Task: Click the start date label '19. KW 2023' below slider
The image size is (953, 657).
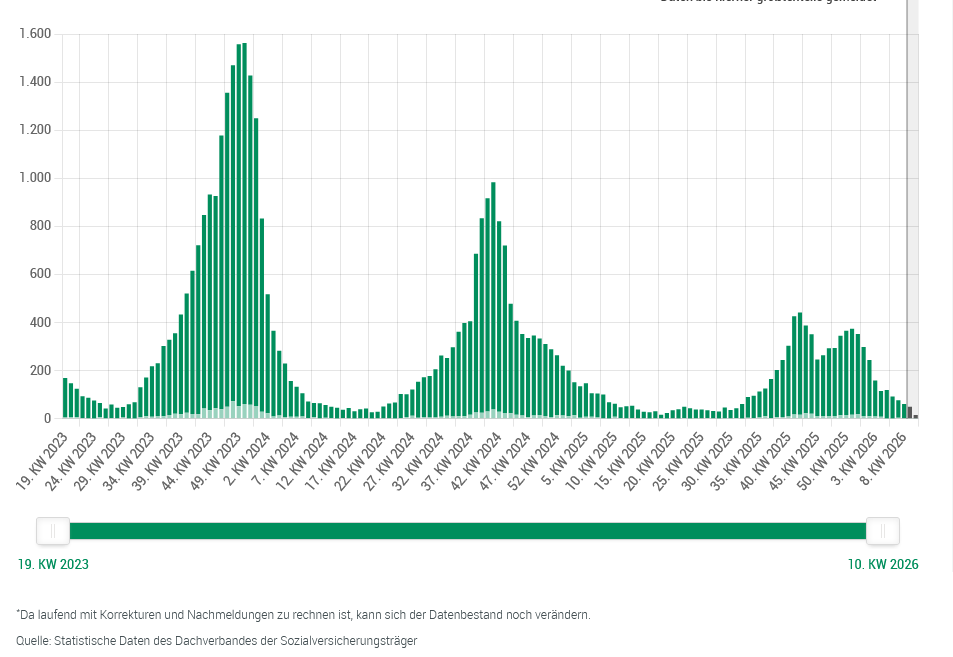Action: tap(53, 564)
